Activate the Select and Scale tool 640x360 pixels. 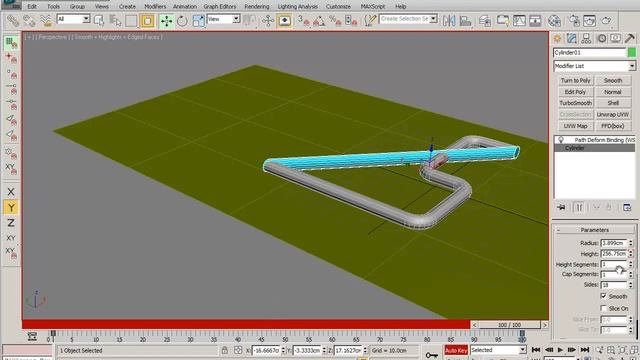pyautogui.click(x=198, y=20)
